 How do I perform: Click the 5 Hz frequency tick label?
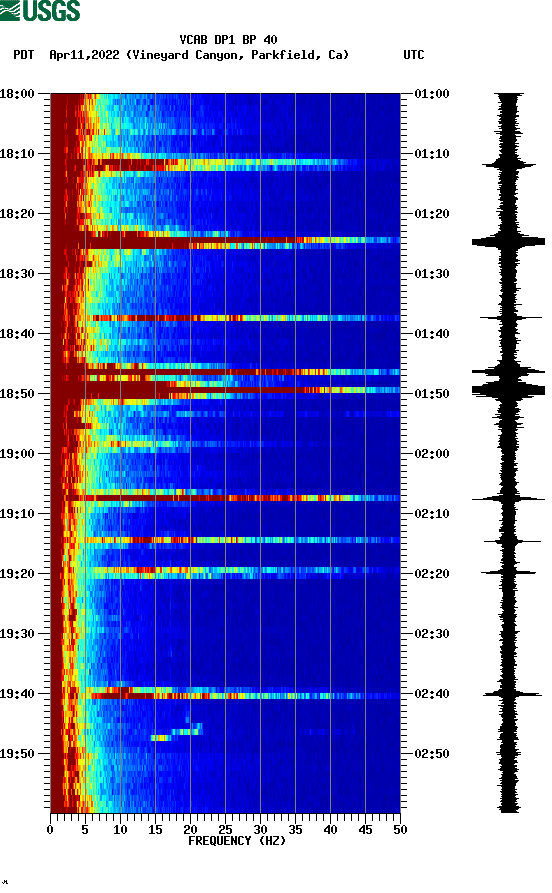click(85, 830)
